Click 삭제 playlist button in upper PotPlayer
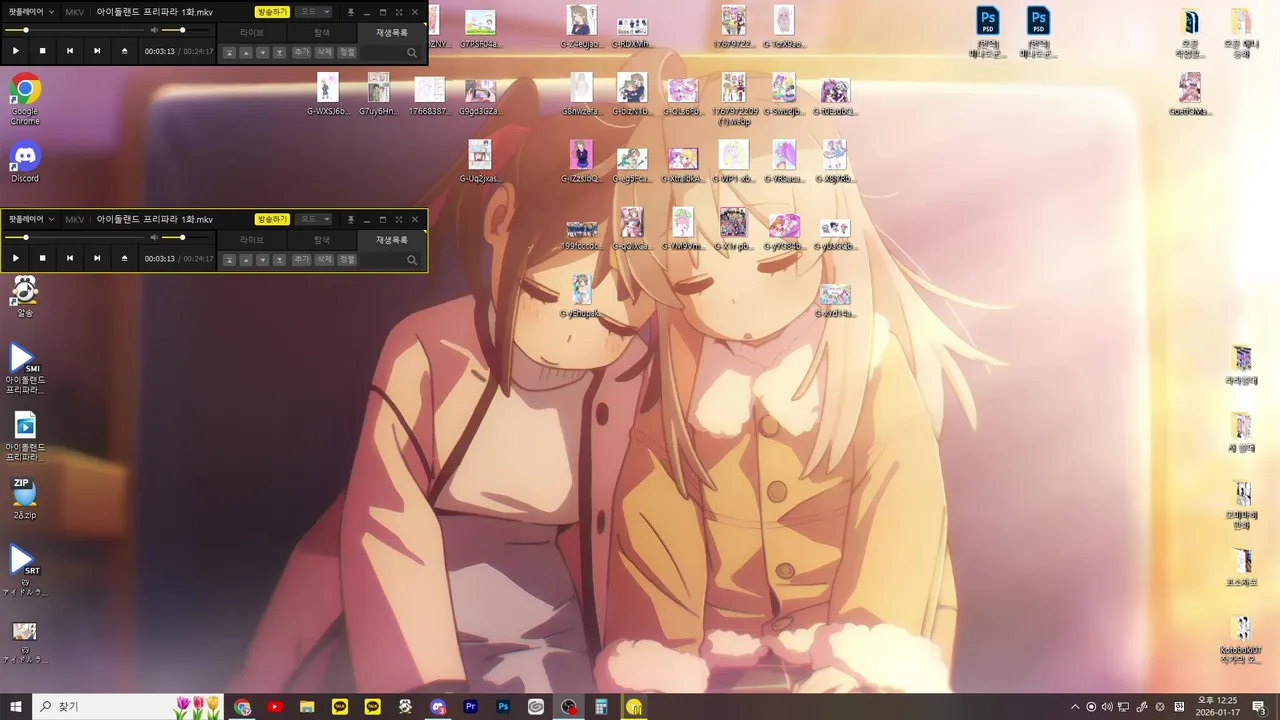 tap(324, 52)
